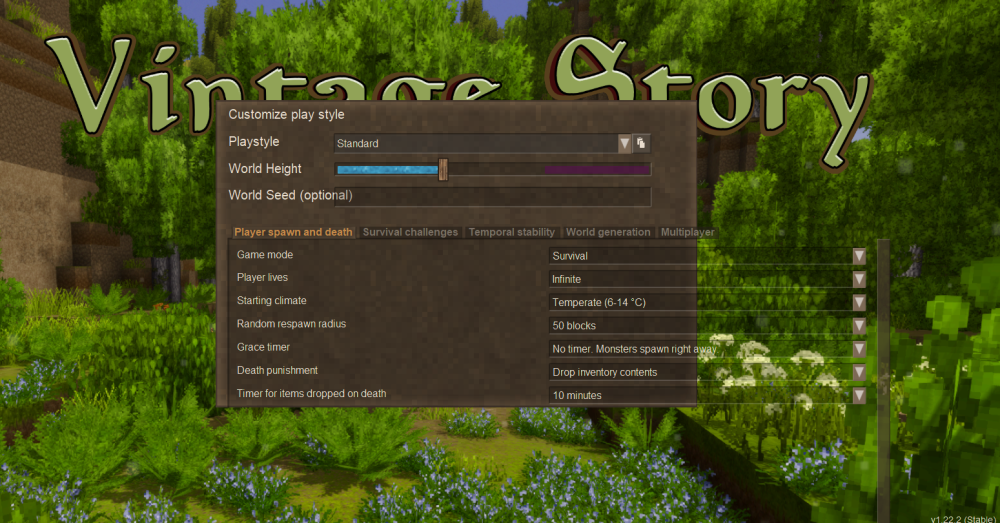Click the purple end of World Height slider
This screenshot has width=1000, height=523.
pyautogui.click(x=596, y=170)
